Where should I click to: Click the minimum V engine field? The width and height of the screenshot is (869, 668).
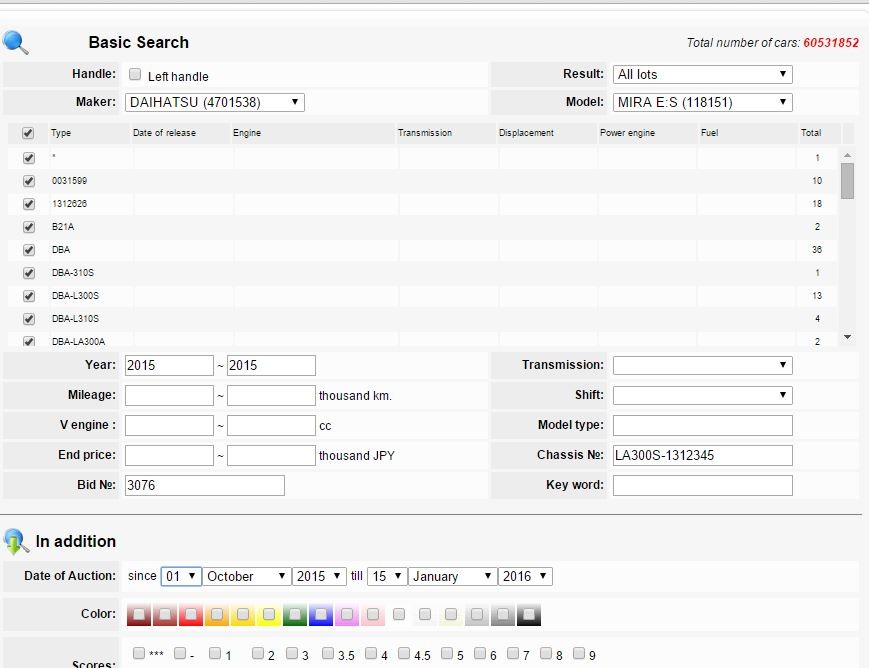pyautogui.click(x=169, y=426)
